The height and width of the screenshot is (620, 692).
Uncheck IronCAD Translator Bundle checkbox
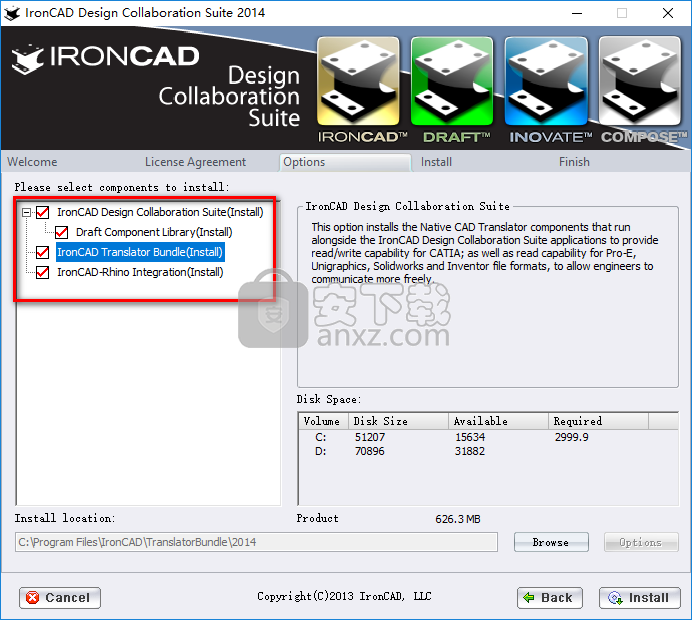(x=42, y=252)
